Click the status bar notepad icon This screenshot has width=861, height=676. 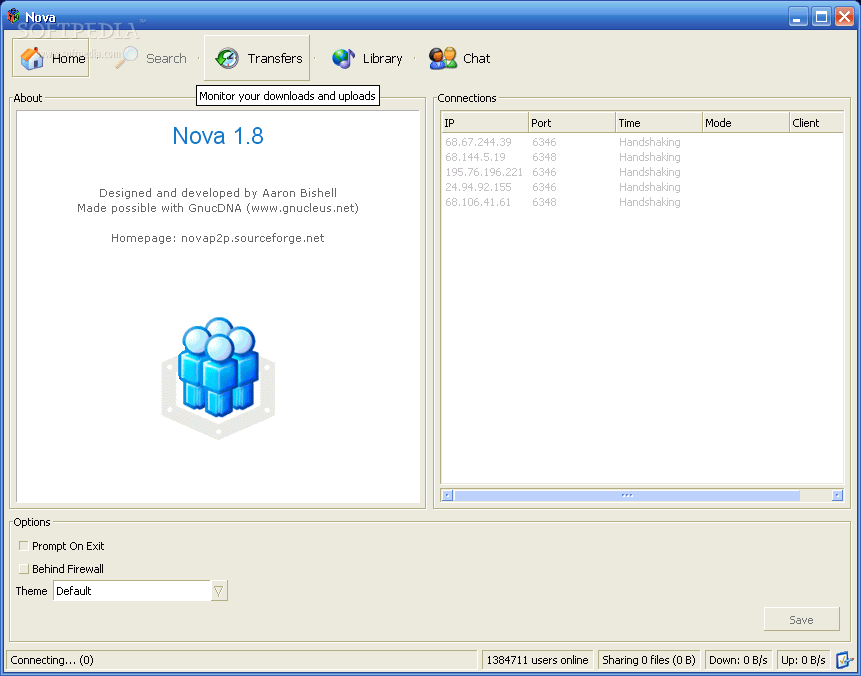tap(844, 660)
